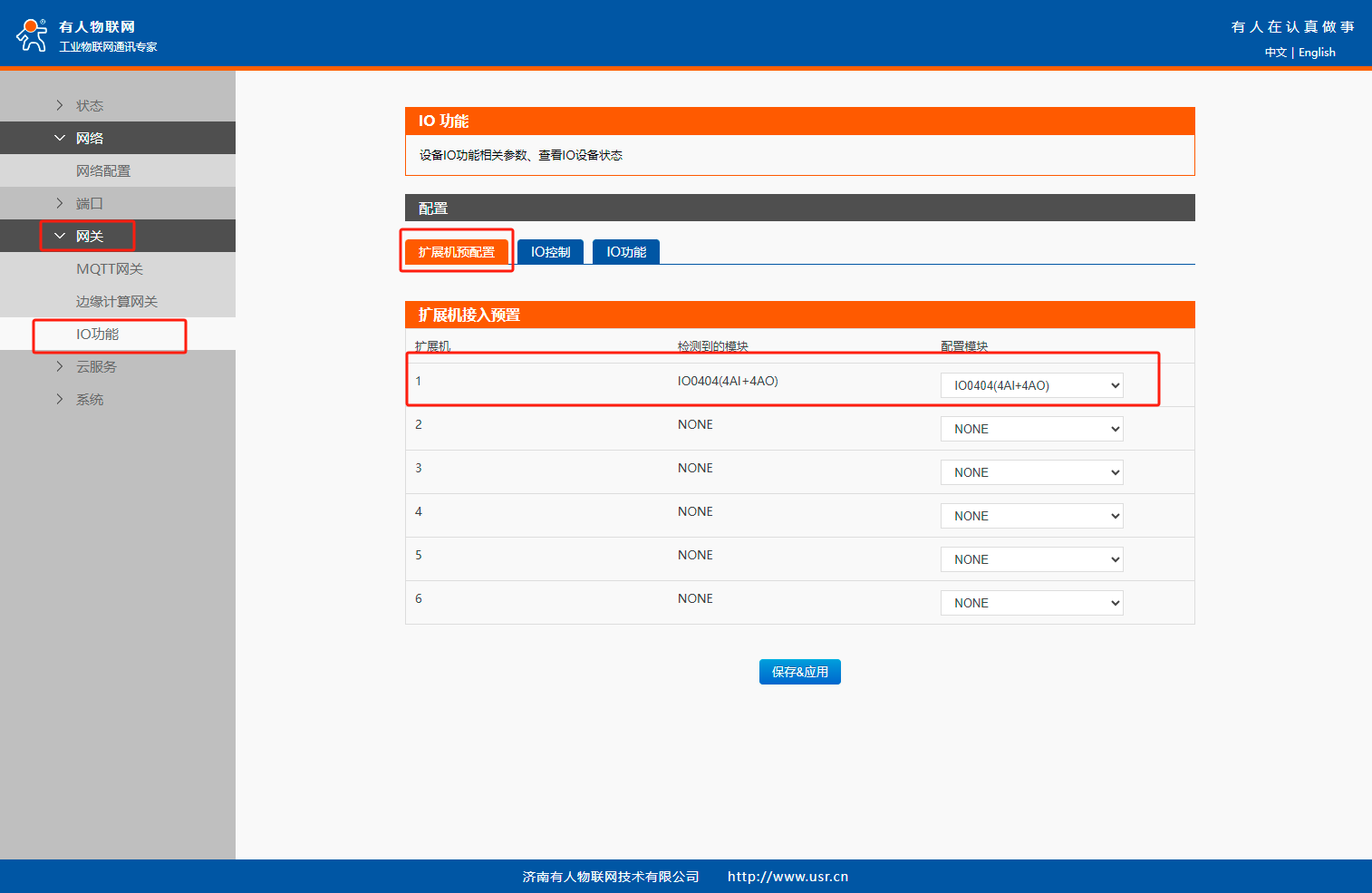Collapse the 网络 menu section
The height and width of the screenshot is (893, 1372).
pos(89,138)
